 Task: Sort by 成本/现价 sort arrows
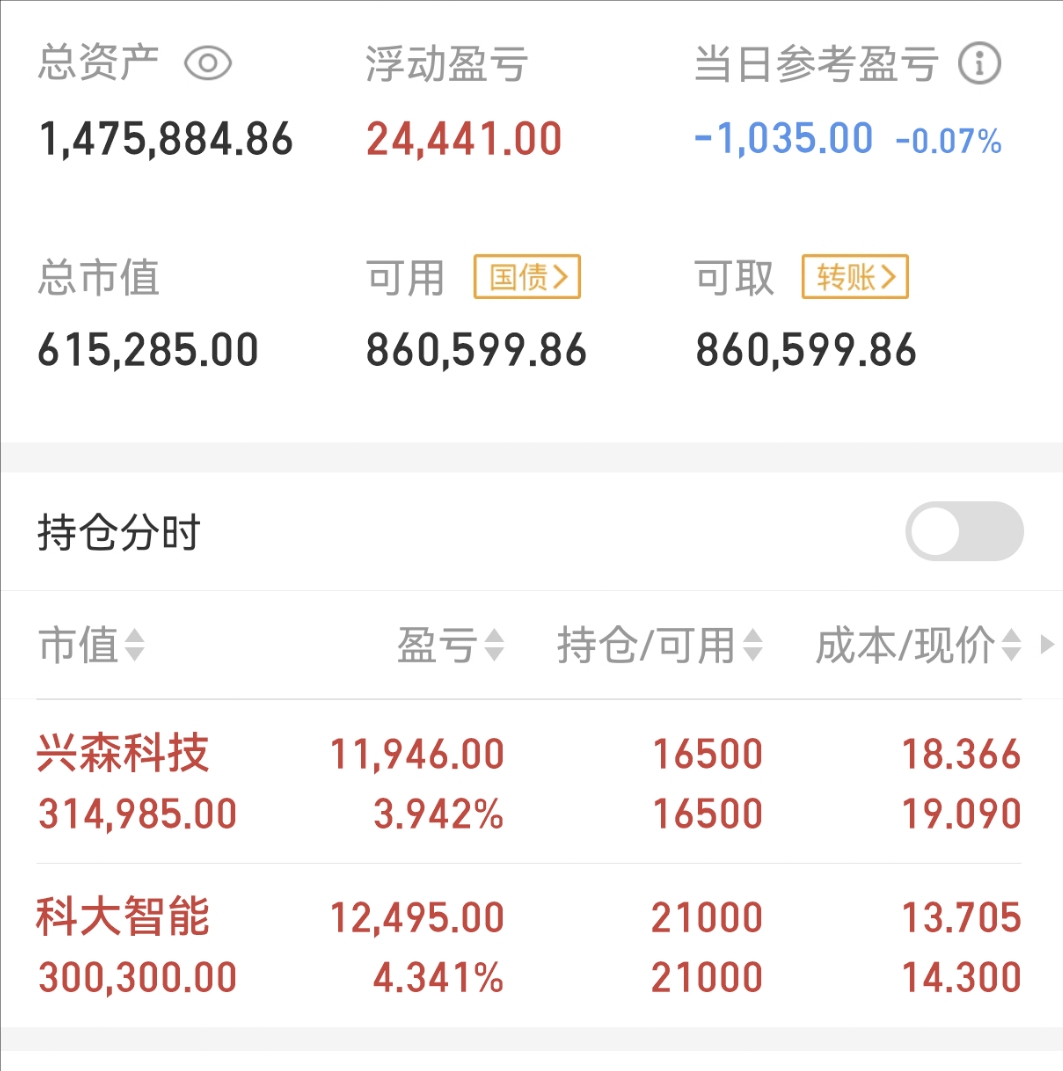(x=1011, y=645)
